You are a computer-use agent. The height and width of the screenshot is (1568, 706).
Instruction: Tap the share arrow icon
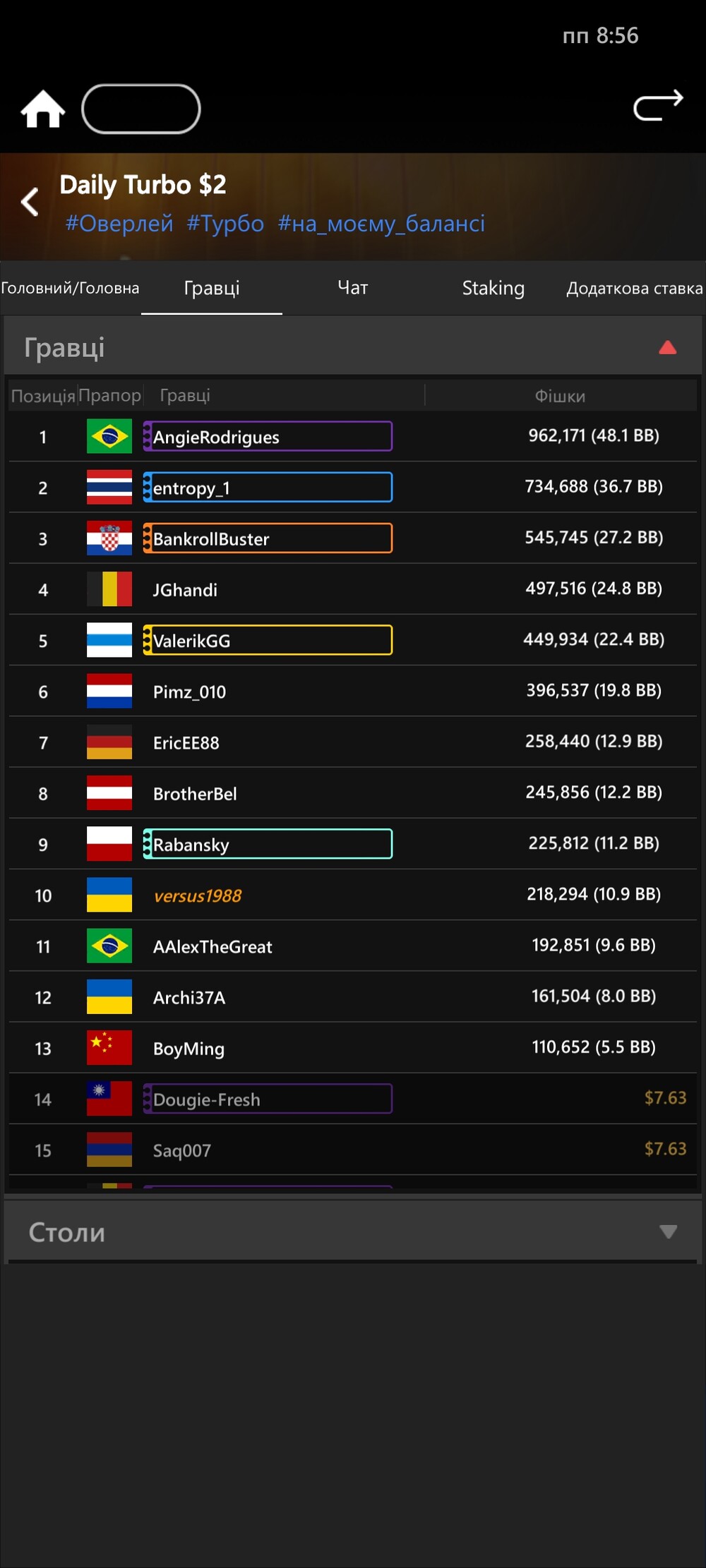point(658,106)
